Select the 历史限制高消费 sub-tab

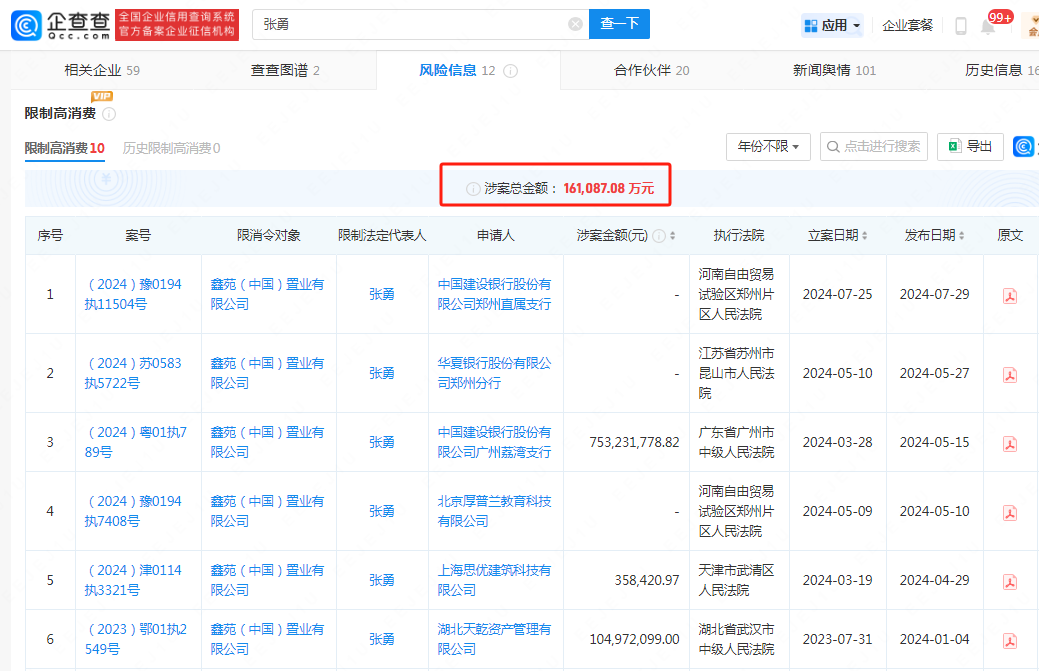(x=170, y=148)
